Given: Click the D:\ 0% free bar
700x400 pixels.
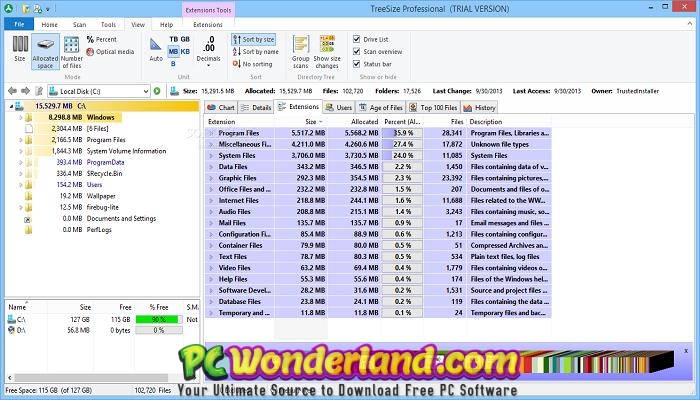Looking at the screenshot, I should coord(159,330).
